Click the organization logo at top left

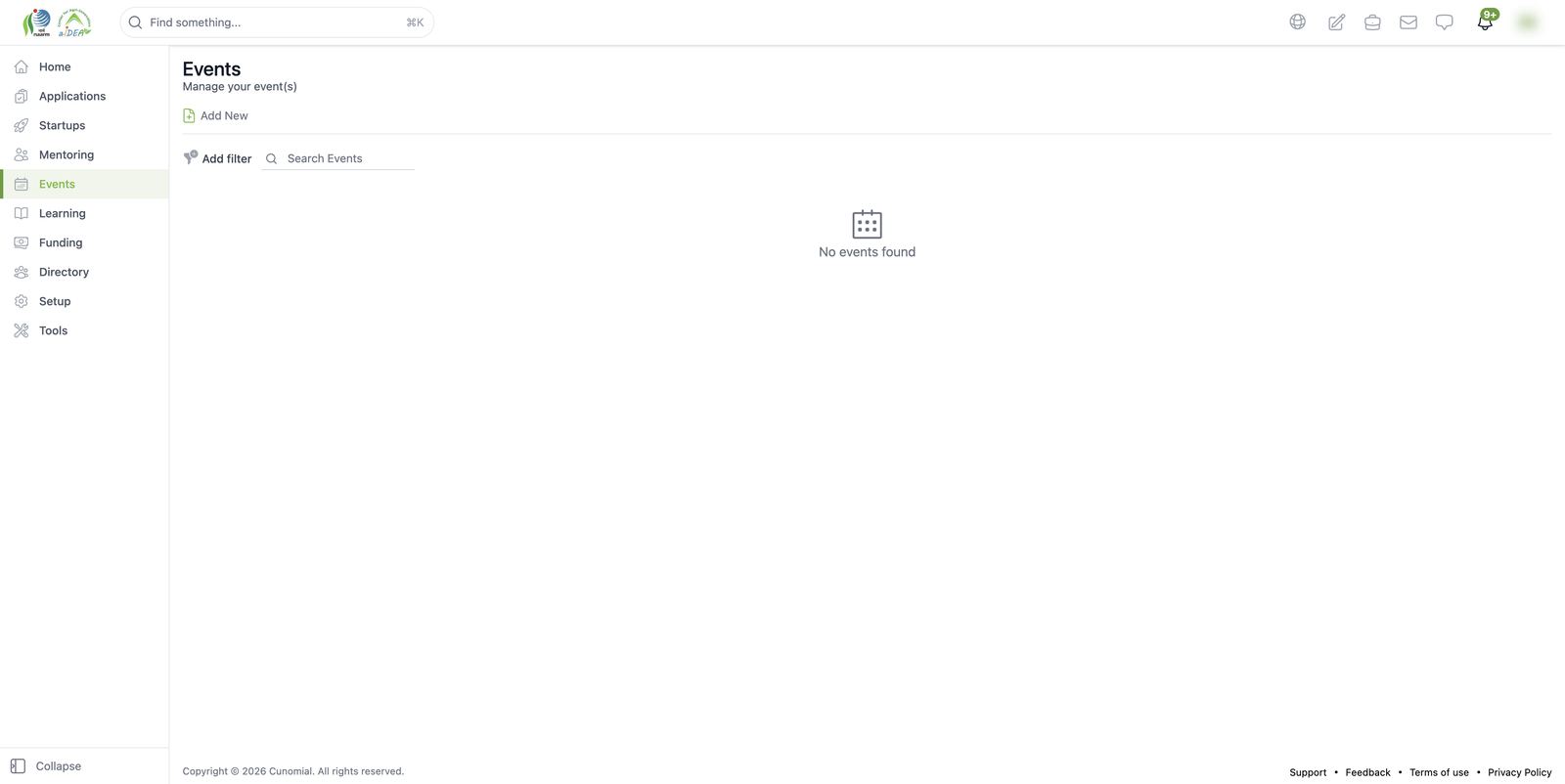57,22
